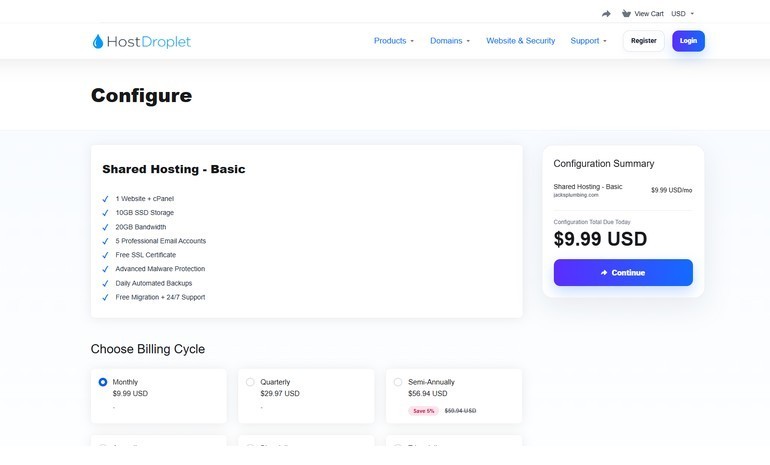Screen dimensions: 770x465
Task: Click the Configuration Summary heading
Action: pyautogui.click(x=604, y=164)
